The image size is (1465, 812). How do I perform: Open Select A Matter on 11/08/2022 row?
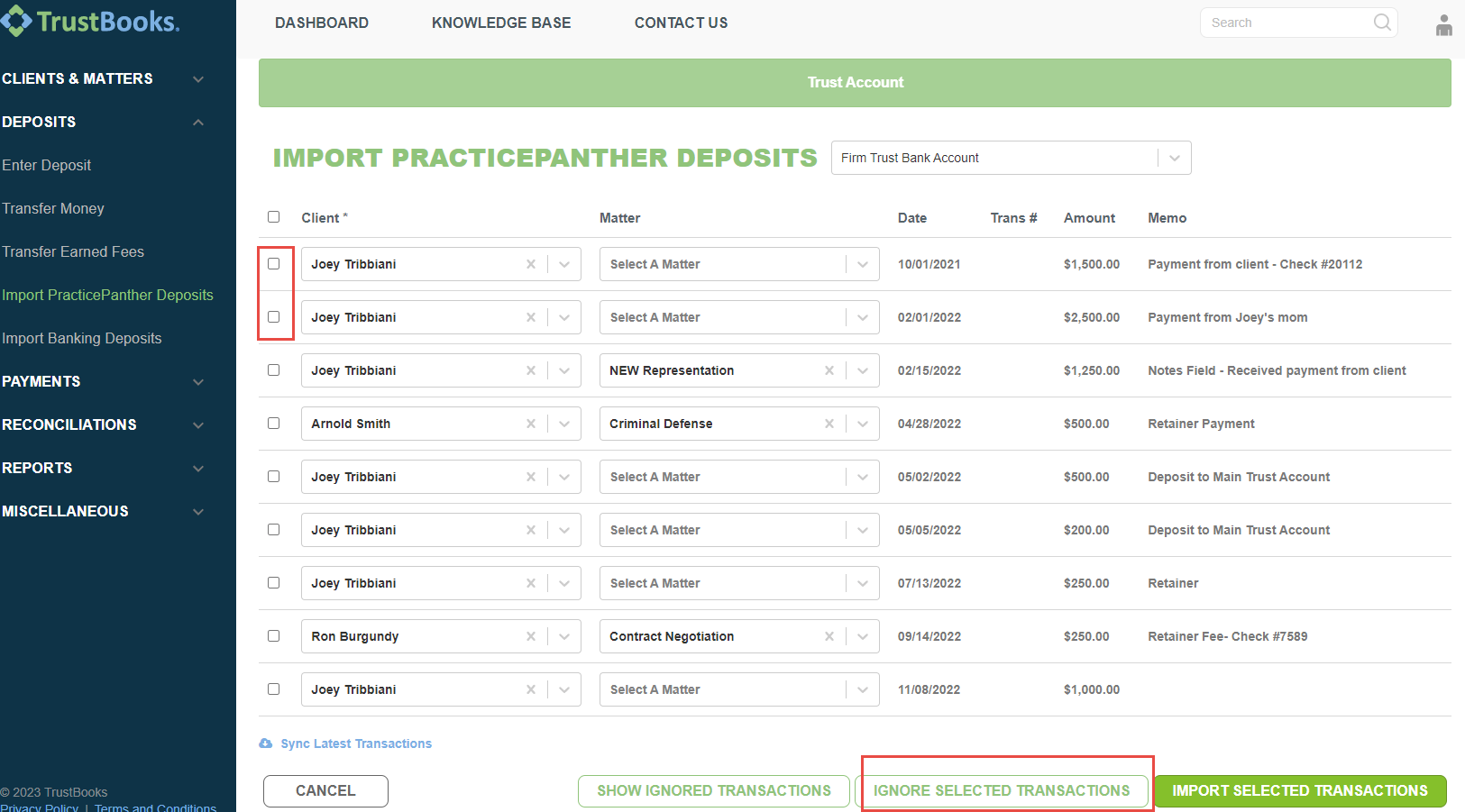pos(739,689)
